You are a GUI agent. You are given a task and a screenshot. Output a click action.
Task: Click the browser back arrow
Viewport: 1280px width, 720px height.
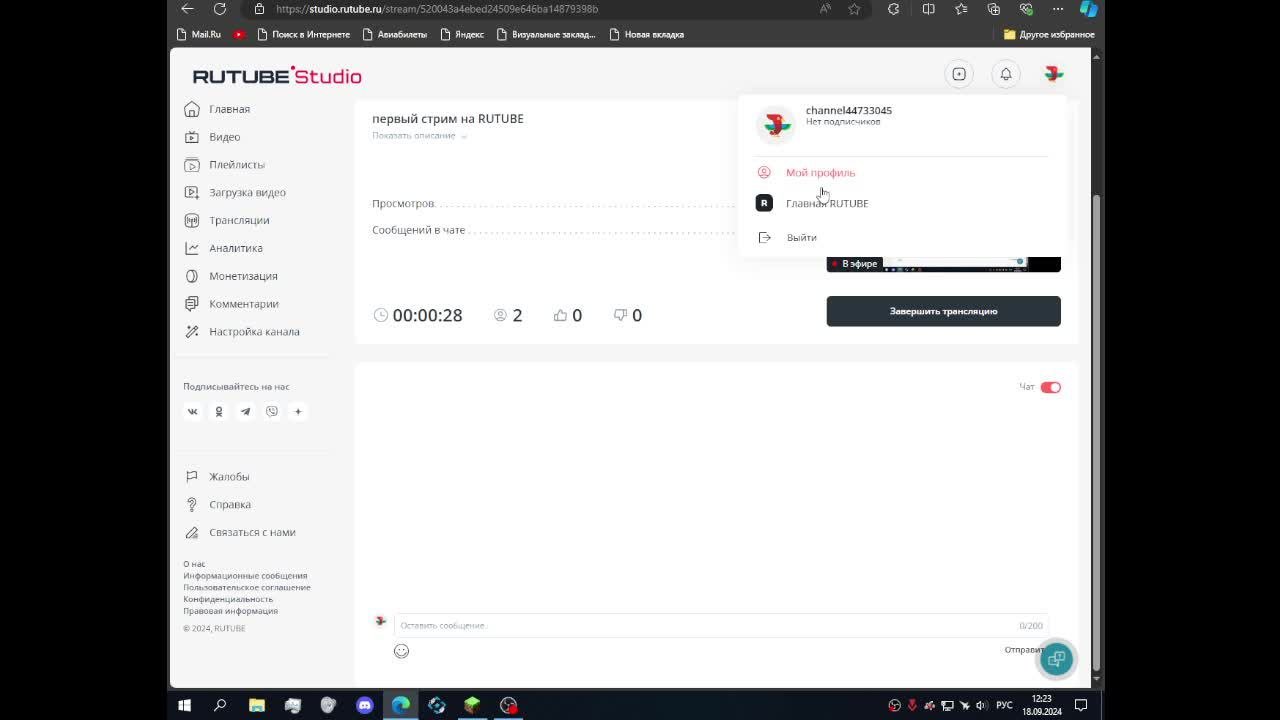pos(187,8)
